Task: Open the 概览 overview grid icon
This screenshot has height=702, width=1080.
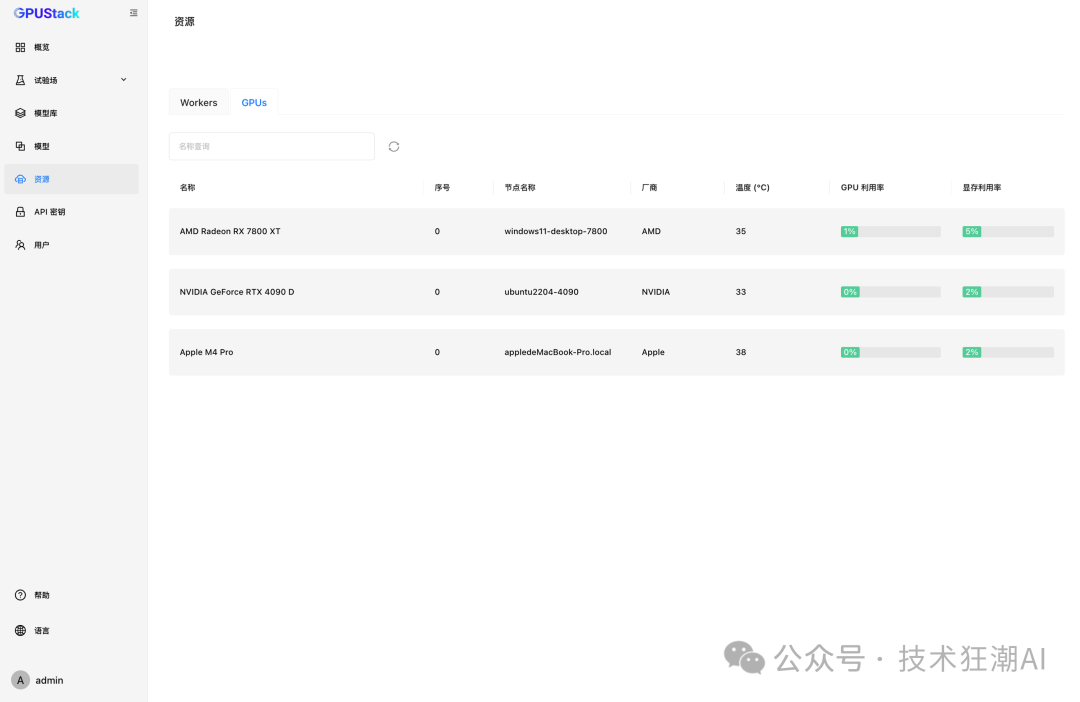Action: [21, 48]
